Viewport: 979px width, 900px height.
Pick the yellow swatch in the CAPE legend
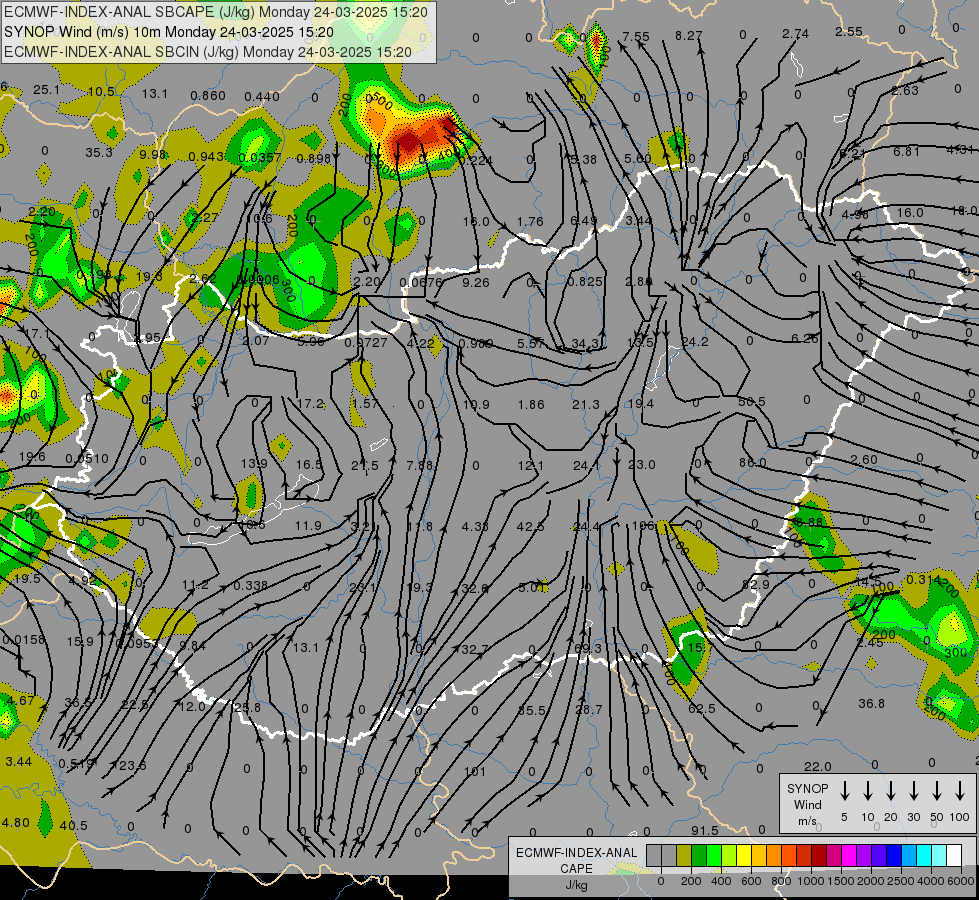click(x=744, y=856)
